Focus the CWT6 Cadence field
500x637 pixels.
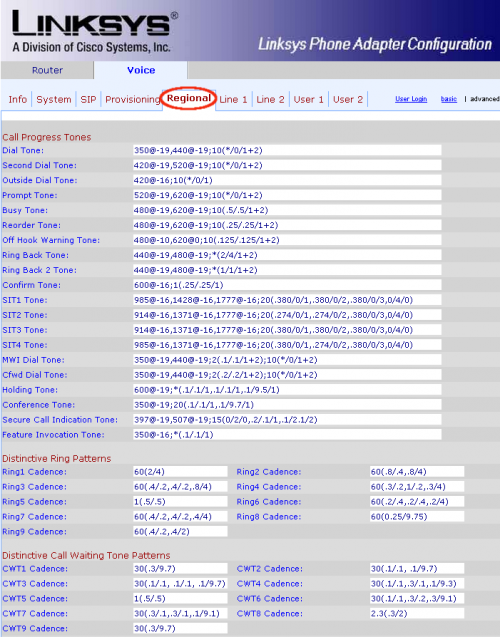[x=417, y=598]
